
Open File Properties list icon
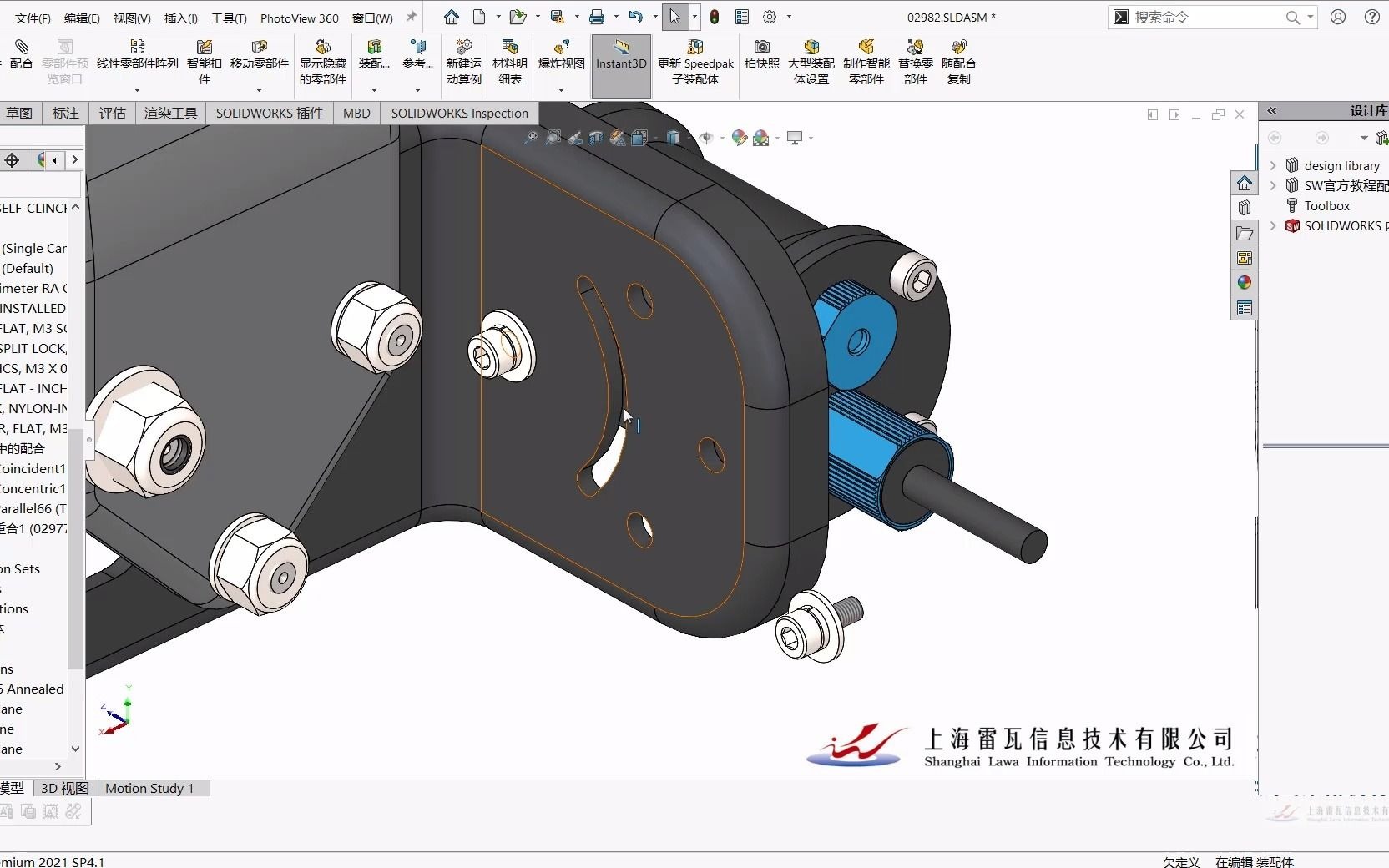pyautogui.click(x=742, y=17)
